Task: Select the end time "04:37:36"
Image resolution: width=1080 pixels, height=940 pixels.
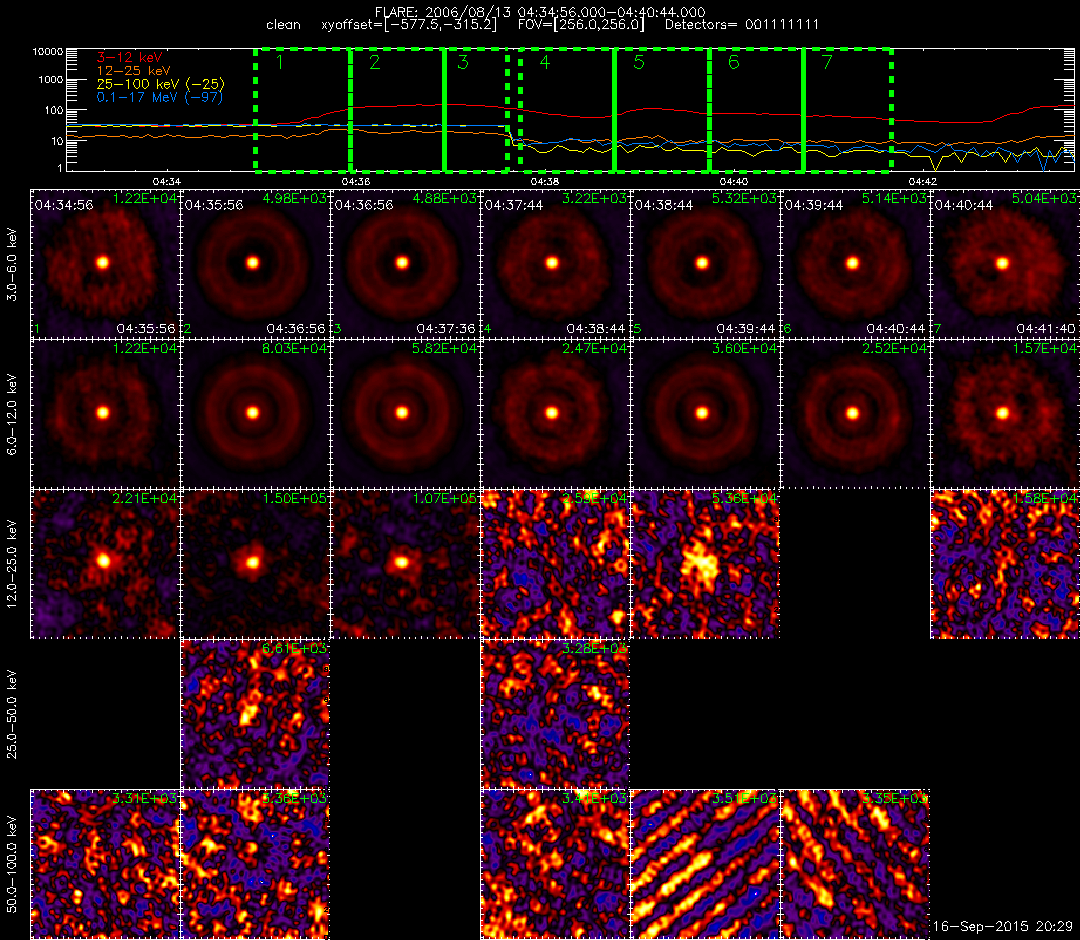Action: pyautogui.click(x=446, y=328)
